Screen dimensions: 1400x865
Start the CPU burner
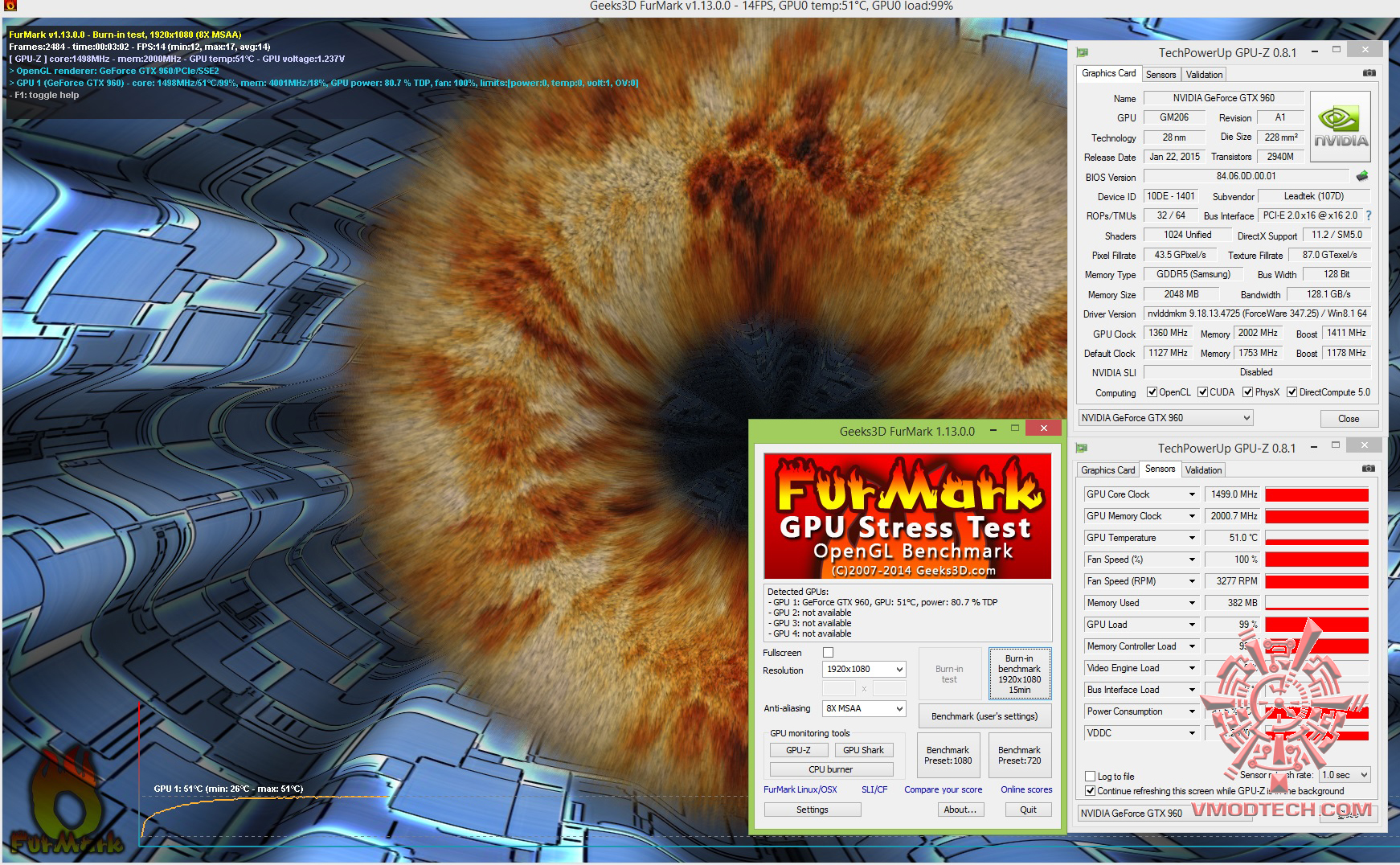831,769
